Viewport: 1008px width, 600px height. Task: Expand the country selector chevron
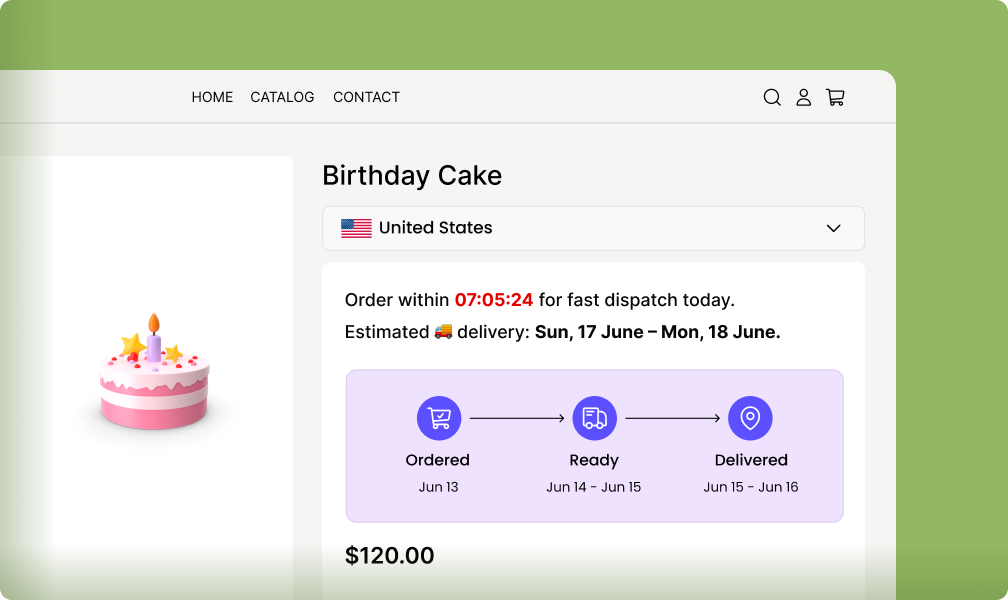pyautogui.click(x=833, y=228)
